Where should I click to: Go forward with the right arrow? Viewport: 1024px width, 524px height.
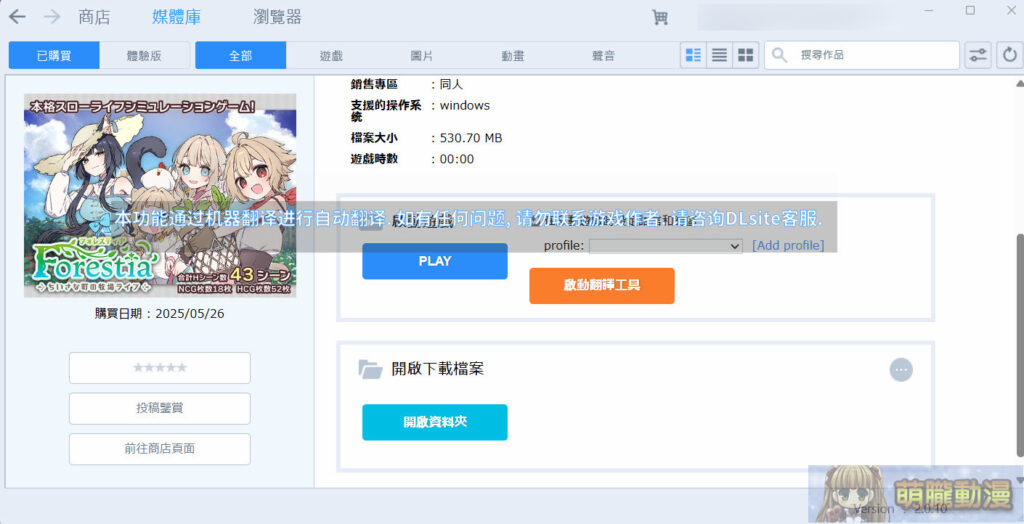coord(52,17)
